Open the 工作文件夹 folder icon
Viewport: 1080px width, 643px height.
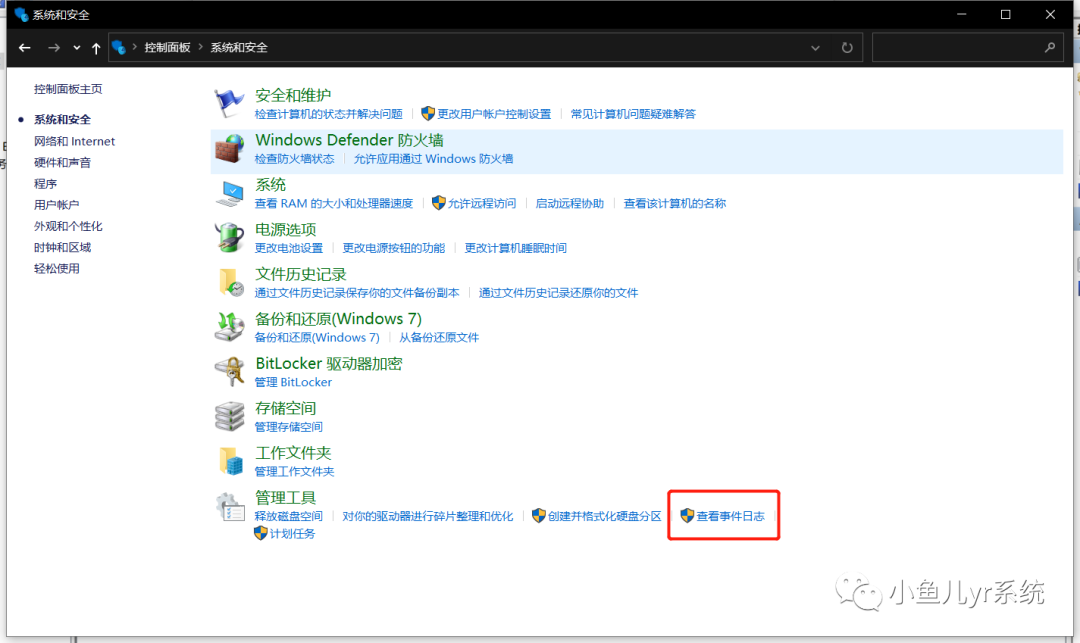pos(230,461)
